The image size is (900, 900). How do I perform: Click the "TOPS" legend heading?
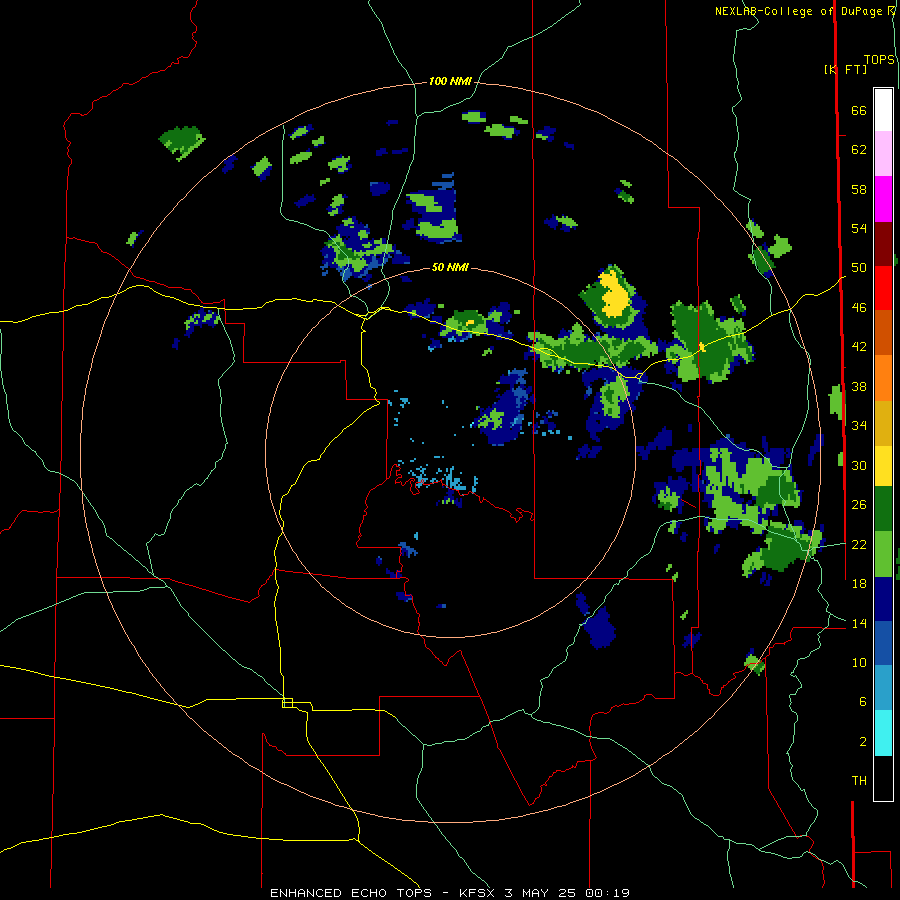(x=879, y=60)
